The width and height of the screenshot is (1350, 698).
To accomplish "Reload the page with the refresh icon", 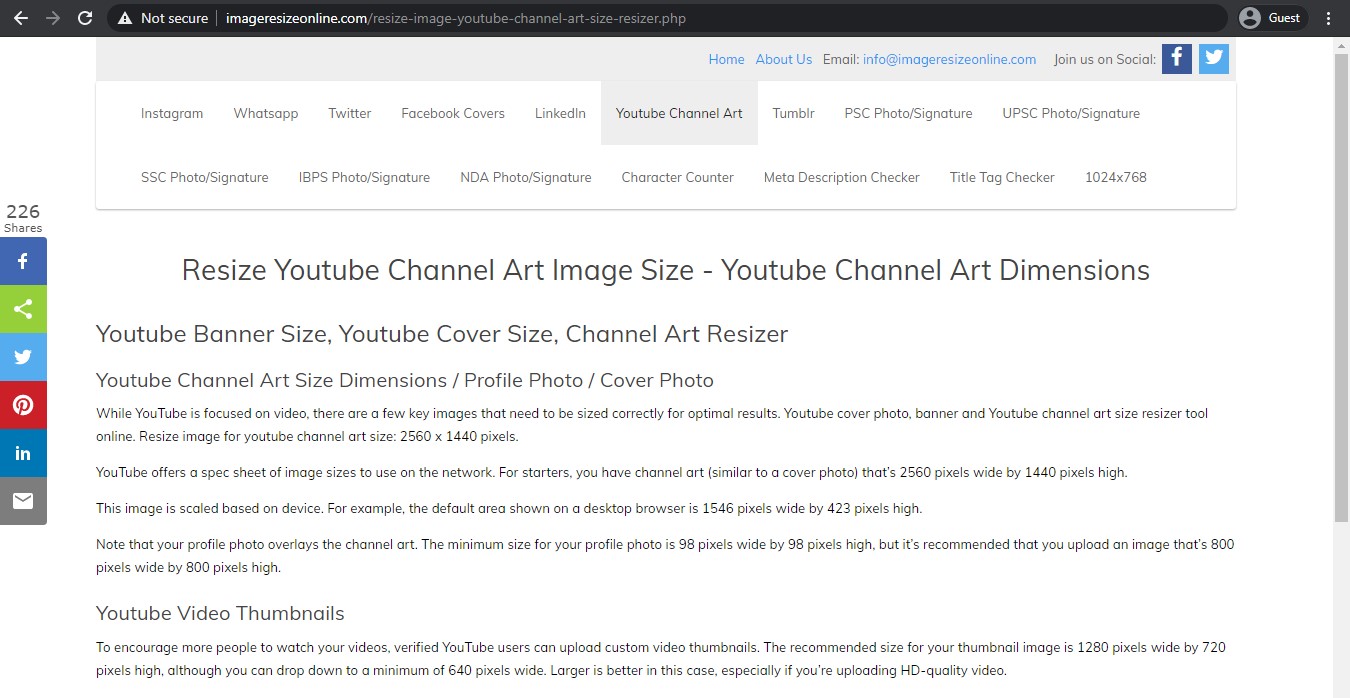I will click(85, 18).
